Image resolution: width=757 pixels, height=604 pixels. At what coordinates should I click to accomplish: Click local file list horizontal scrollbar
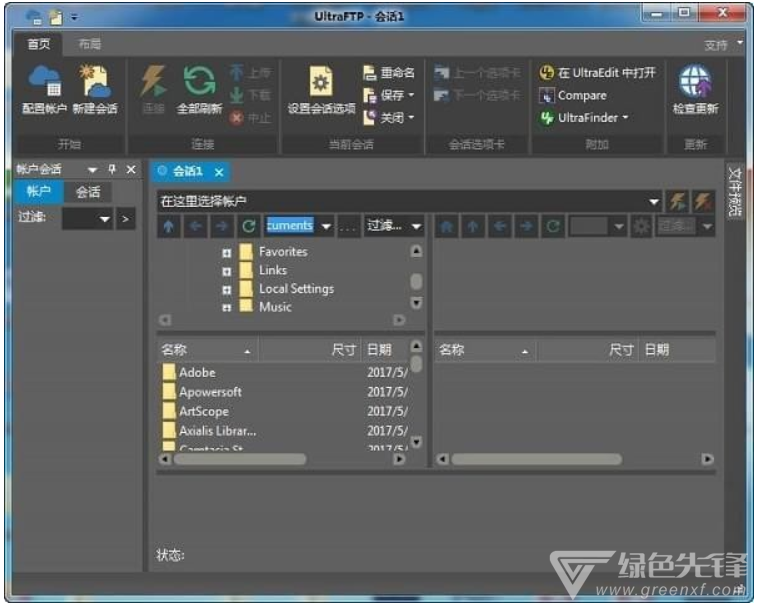click(240, 459)
